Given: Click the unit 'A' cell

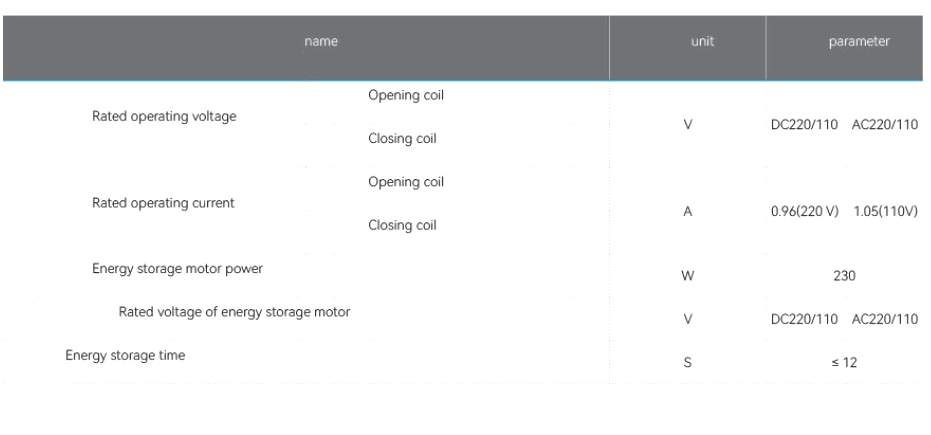Looking at the screenshot, I should 688,211.
